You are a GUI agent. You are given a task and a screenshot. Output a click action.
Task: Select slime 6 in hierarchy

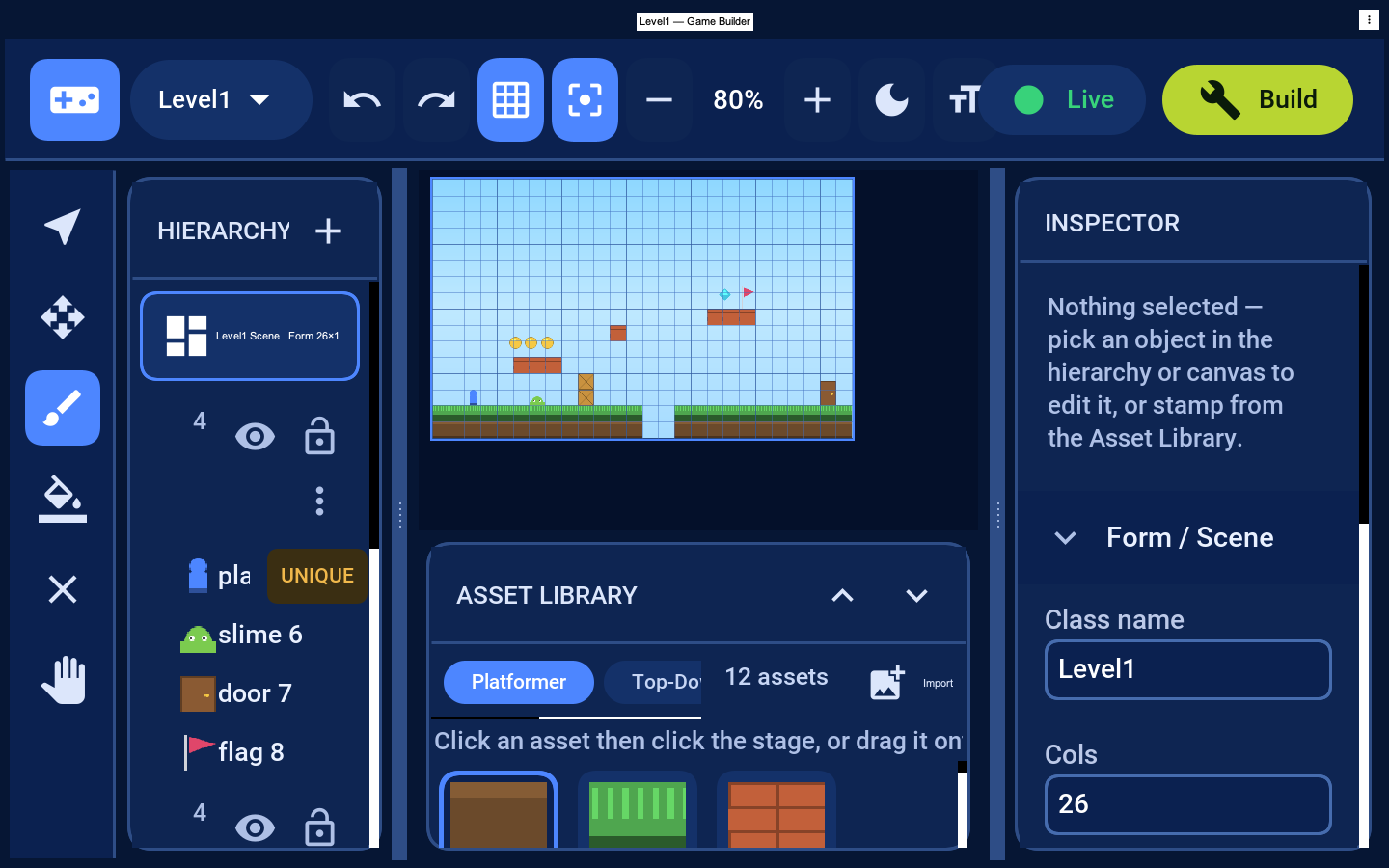[243, 635]
